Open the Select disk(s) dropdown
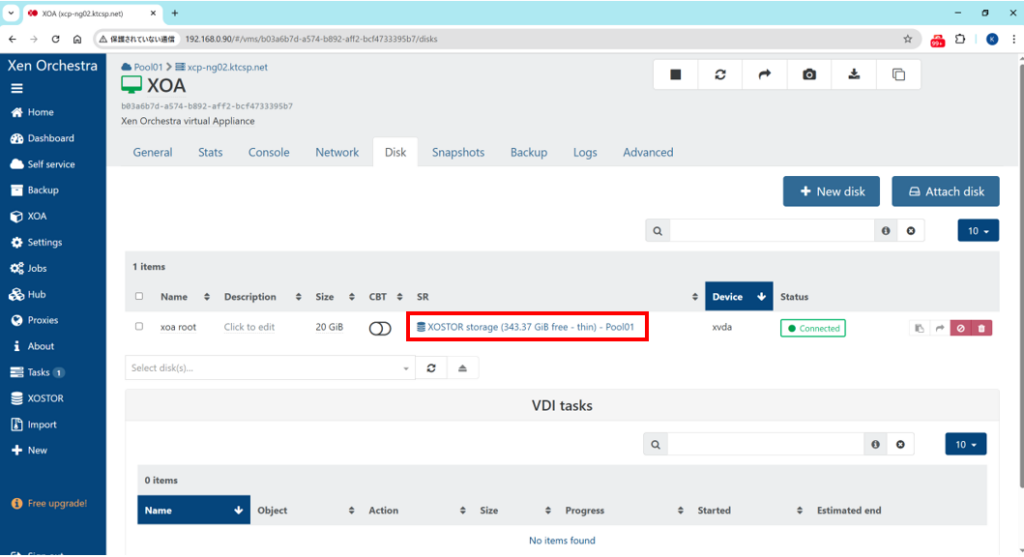This screenshot has height=557, width=1024. pos(269,368)
